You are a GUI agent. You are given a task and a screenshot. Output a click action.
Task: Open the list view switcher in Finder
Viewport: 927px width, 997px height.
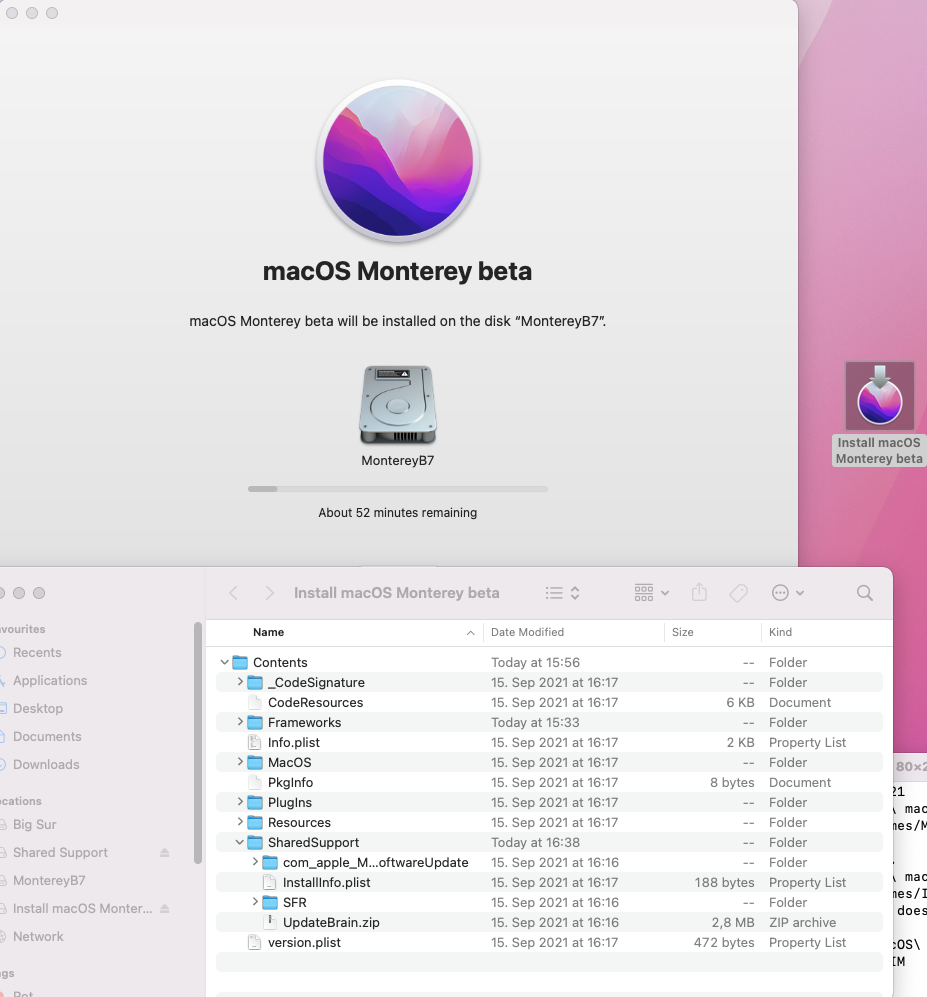pyautogui.click(x=563, y=593)
